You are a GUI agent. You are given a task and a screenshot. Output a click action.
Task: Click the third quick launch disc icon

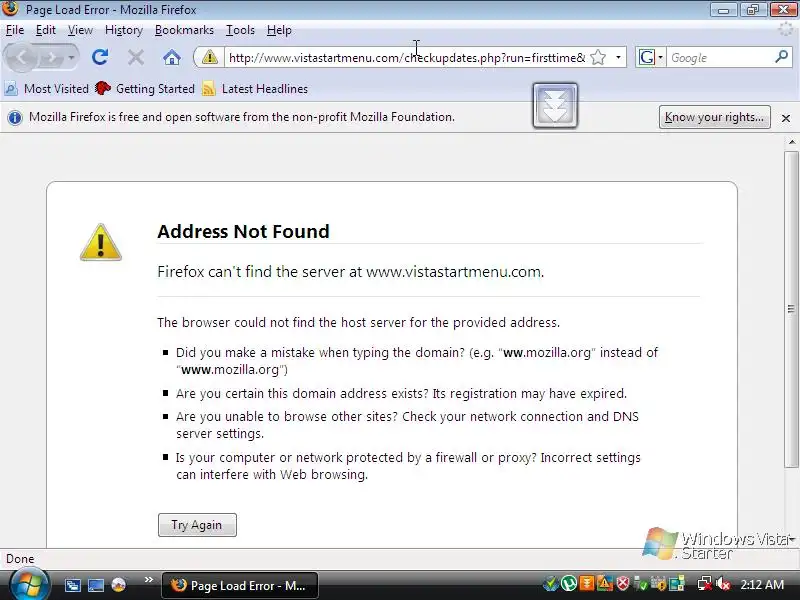click(118, 585)
